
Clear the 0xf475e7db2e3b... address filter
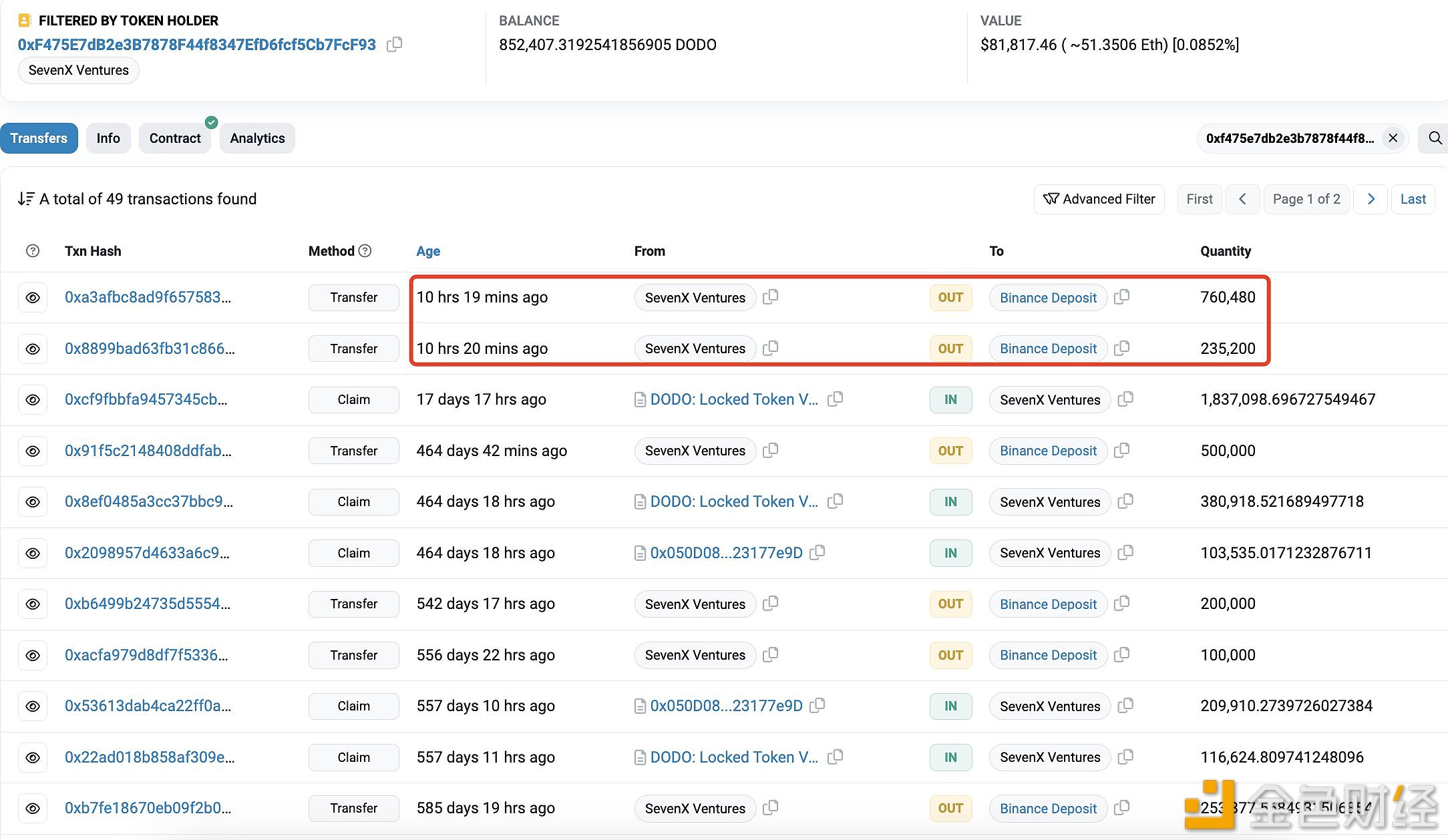click(1393, 138)
